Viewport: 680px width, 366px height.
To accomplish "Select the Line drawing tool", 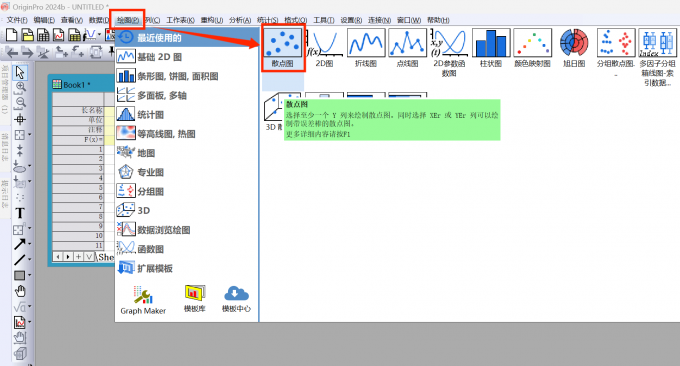I will 20,260.
